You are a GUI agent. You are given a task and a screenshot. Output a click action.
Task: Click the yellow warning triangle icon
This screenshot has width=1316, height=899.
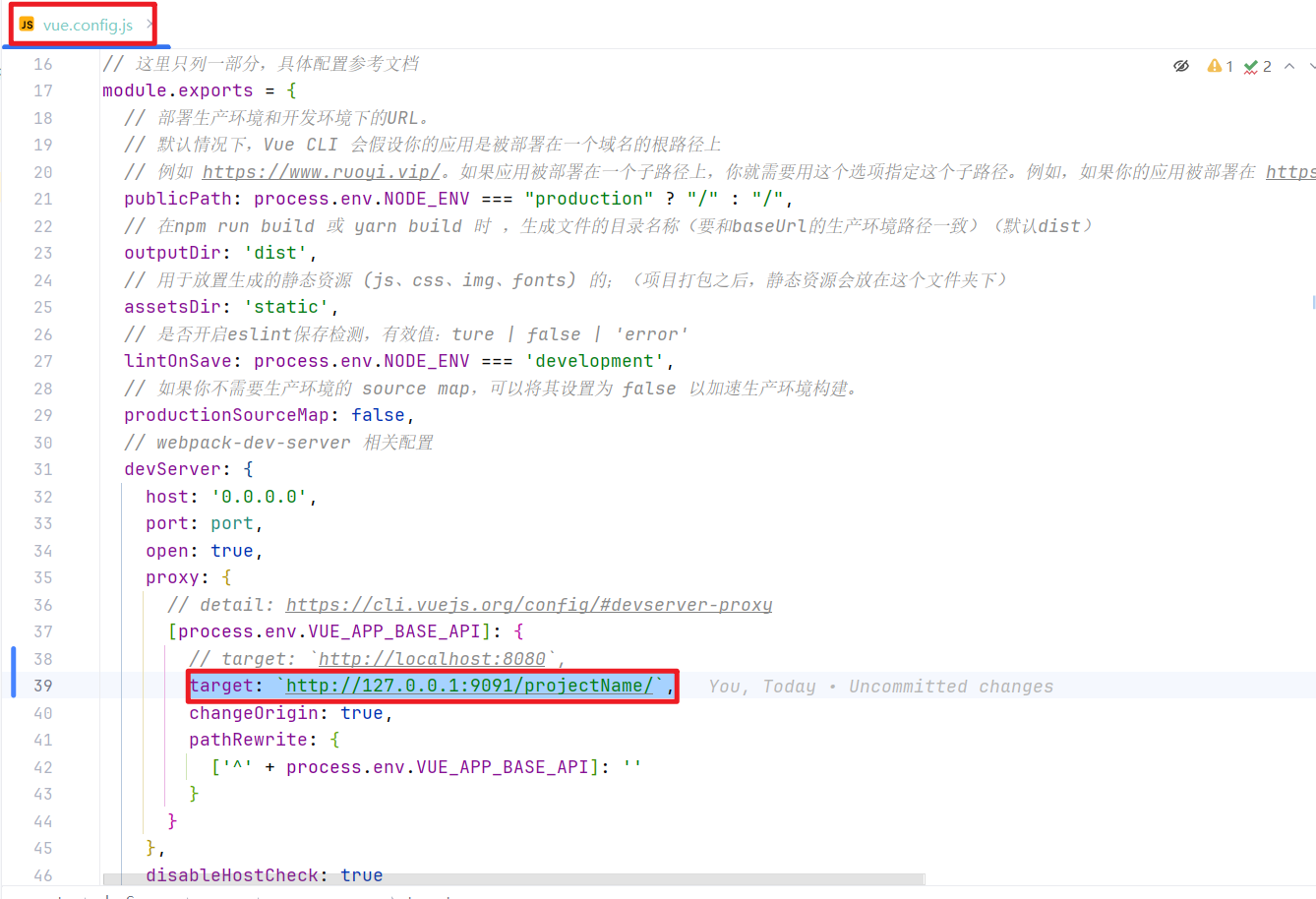[x=1215, y=66]
